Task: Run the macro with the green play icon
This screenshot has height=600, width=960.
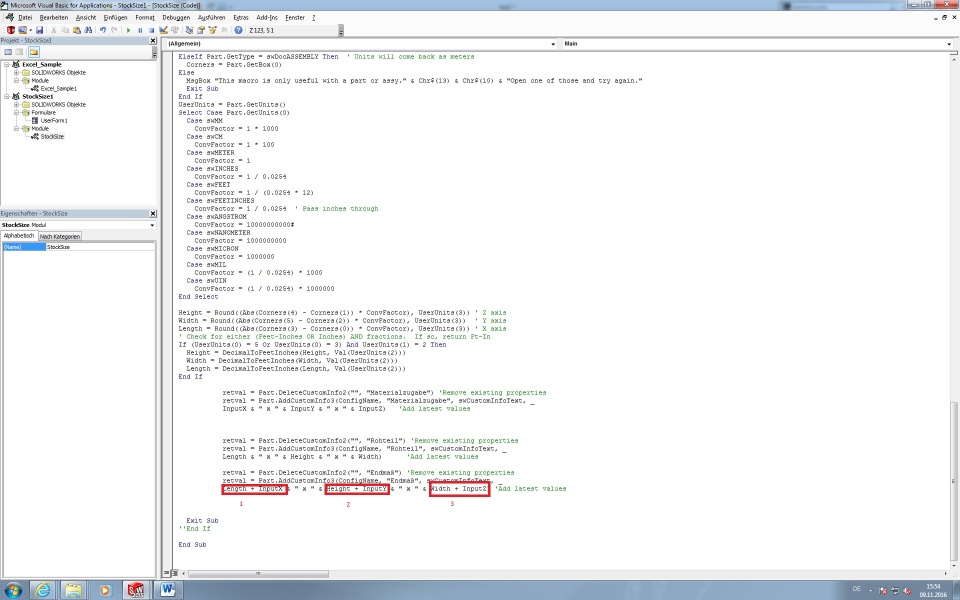Action: coord(129,30)
